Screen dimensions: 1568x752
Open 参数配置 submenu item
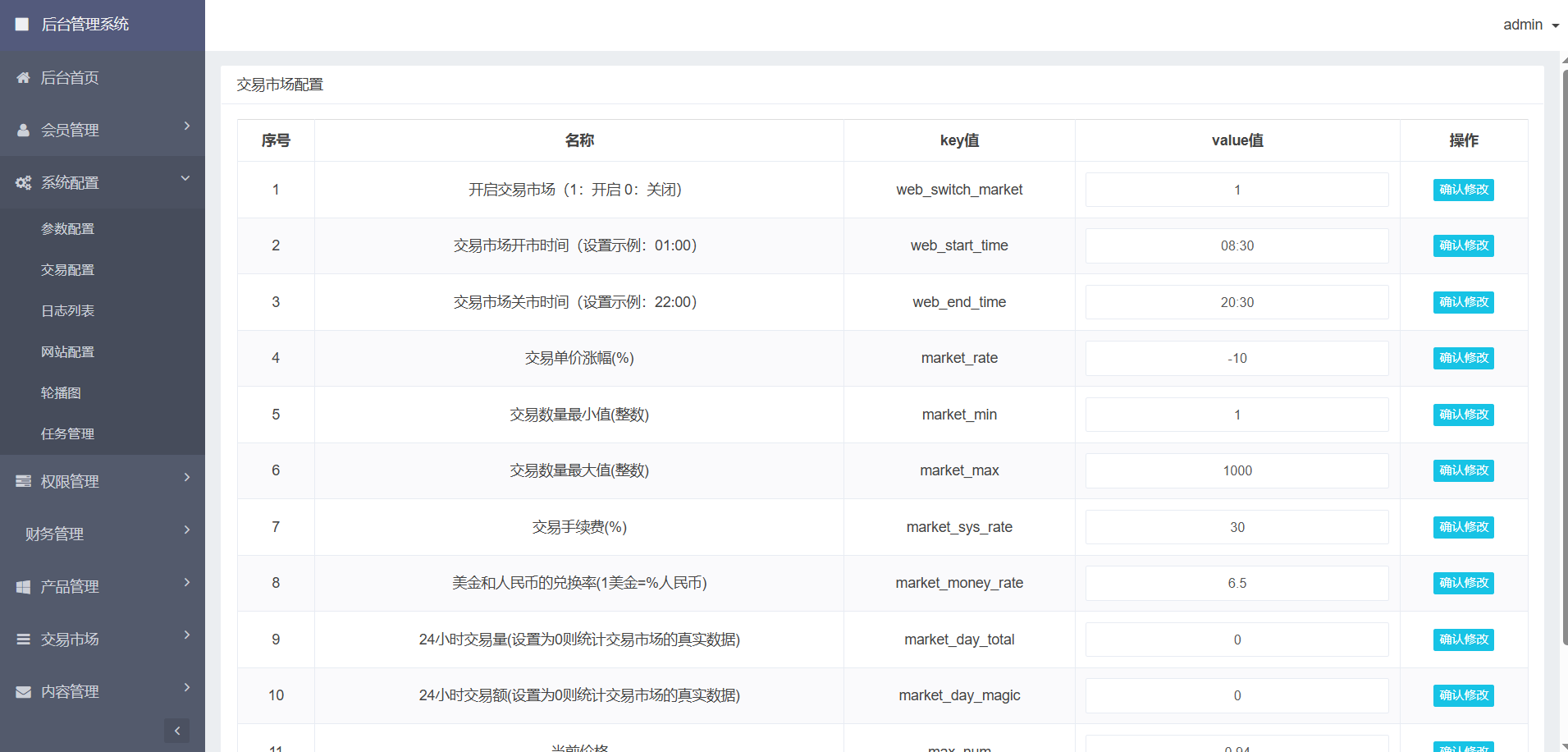point(68,229)
